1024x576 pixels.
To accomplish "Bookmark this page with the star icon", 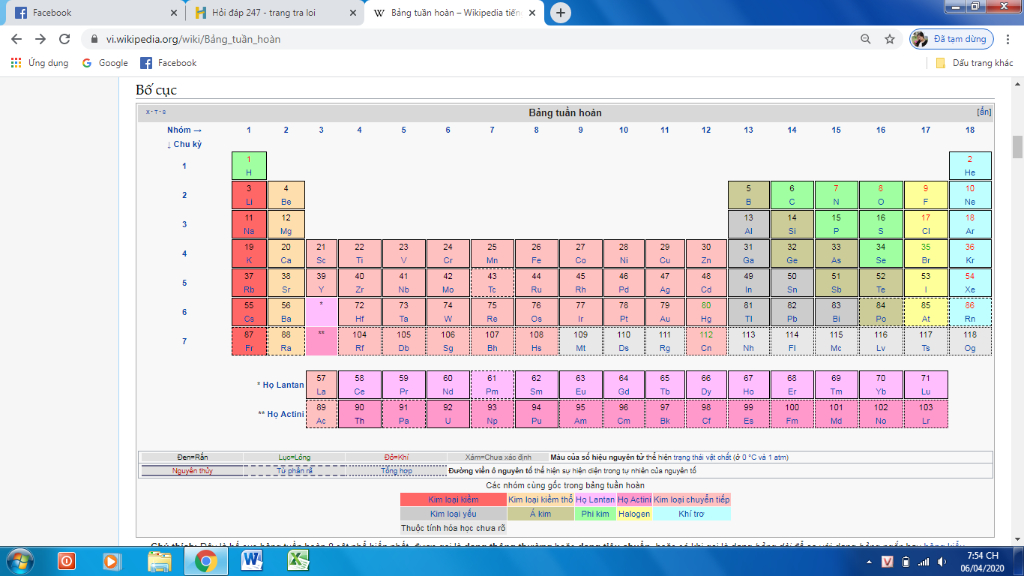I will pyautogui.click(x=889, y=39).
